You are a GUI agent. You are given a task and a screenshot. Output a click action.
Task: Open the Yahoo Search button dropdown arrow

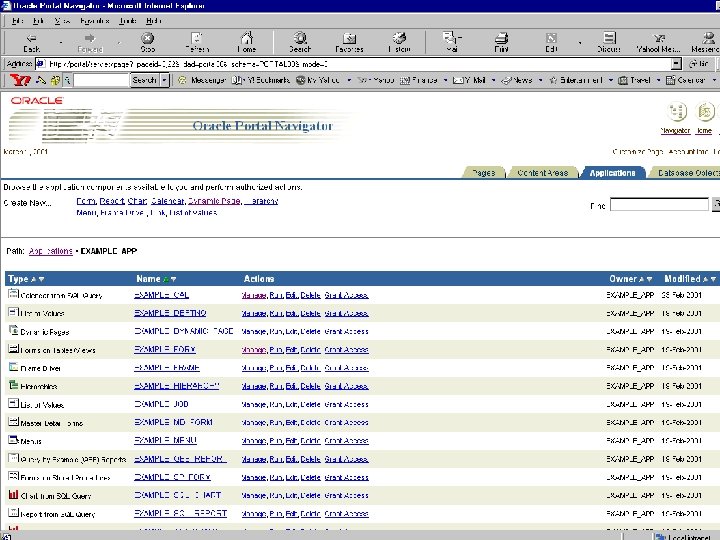164,80
